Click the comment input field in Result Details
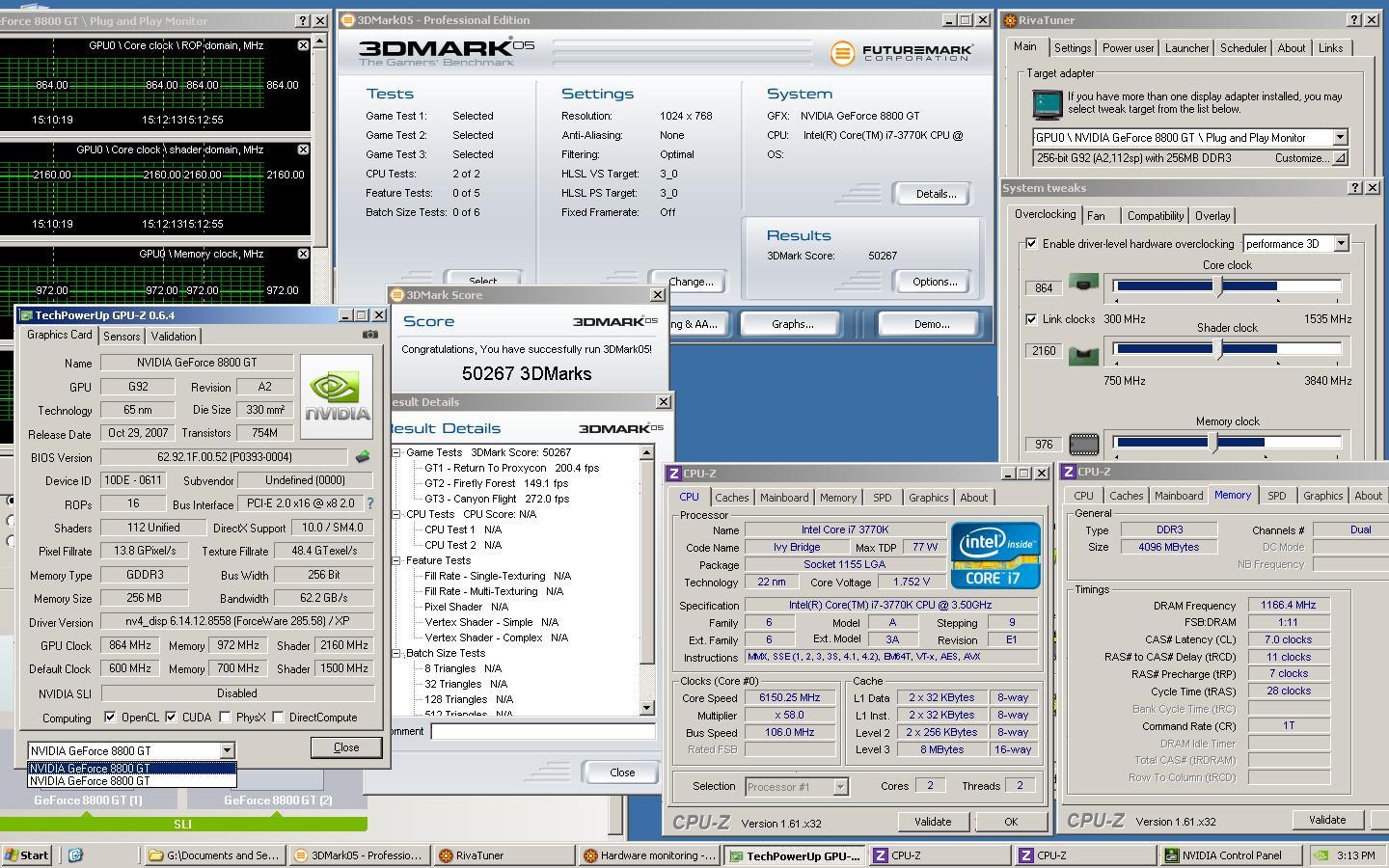 click(x=543, y=731)
